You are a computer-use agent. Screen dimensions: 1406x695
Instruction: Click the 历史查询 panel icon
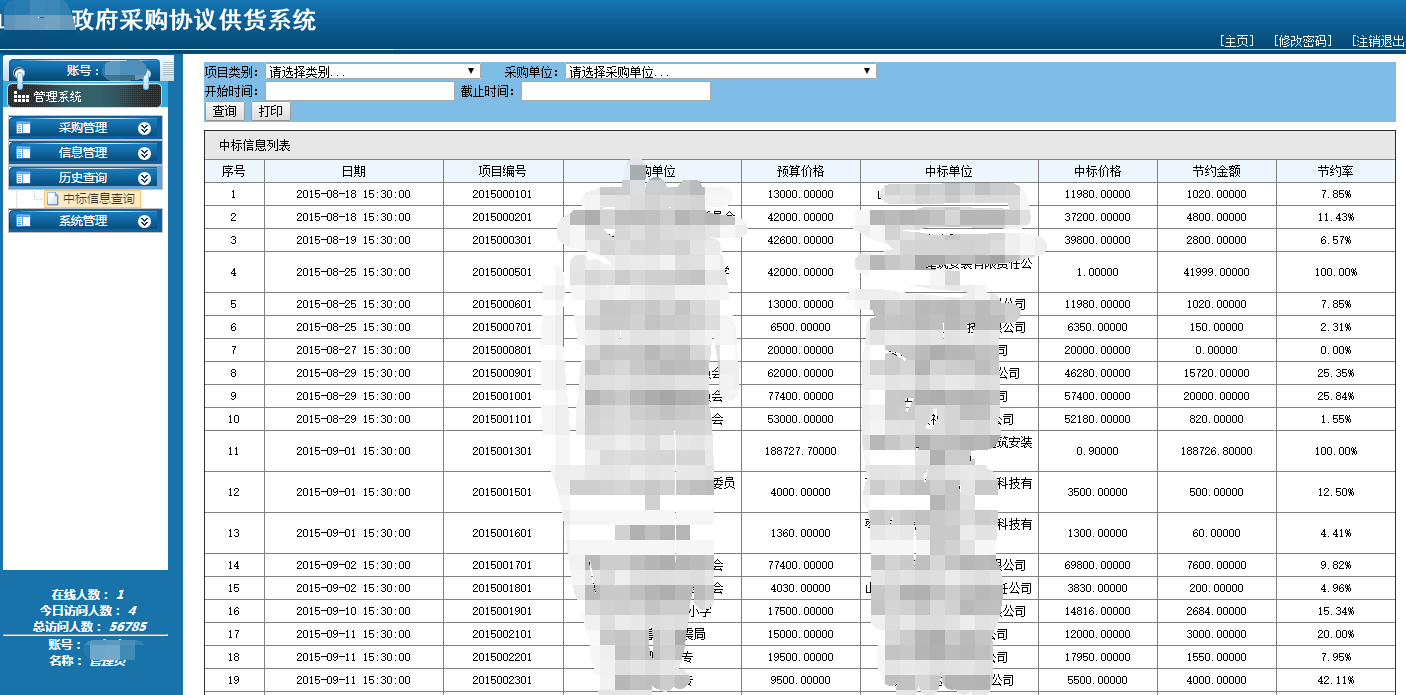click(24, 178)
